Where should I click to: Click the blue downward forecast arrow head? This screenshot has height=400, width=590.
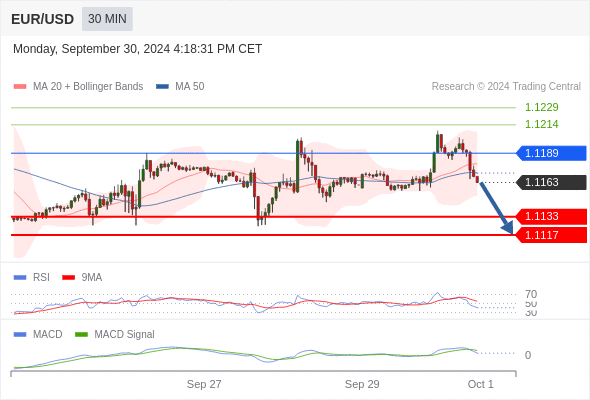507,228
